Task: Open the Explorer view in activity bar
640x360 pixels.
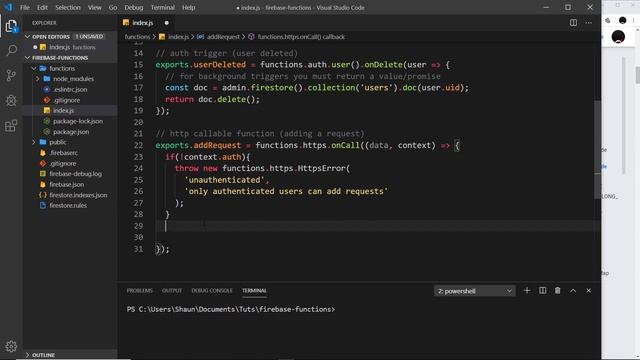Action: coord(11,27)
